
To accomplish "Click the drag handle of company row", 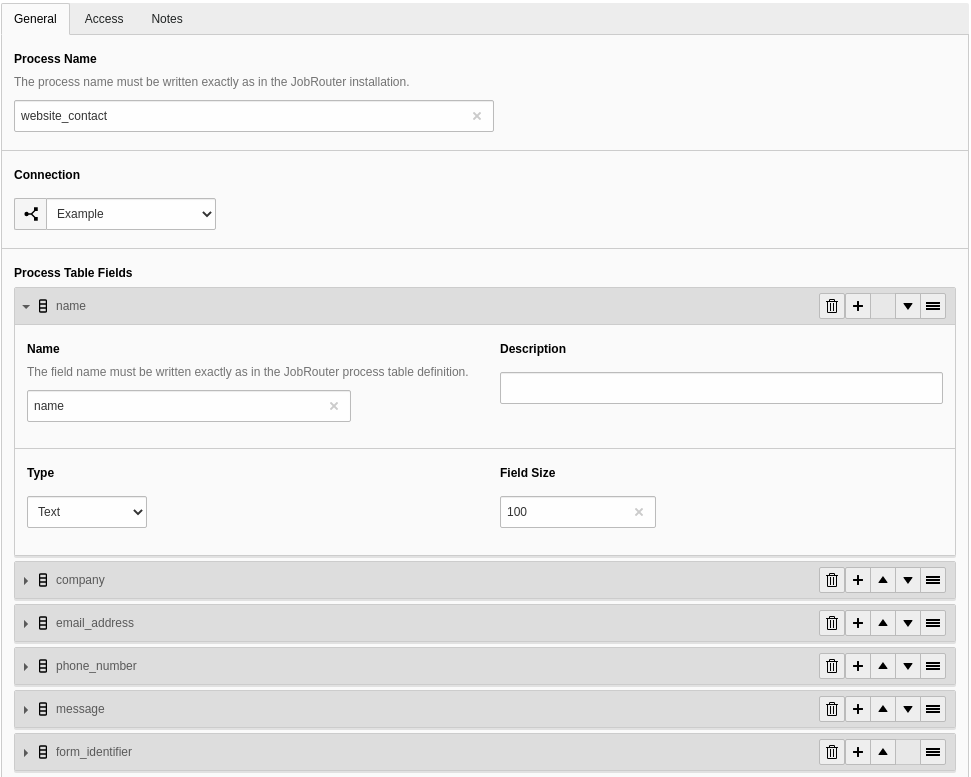I will click(x=933, y=580).
